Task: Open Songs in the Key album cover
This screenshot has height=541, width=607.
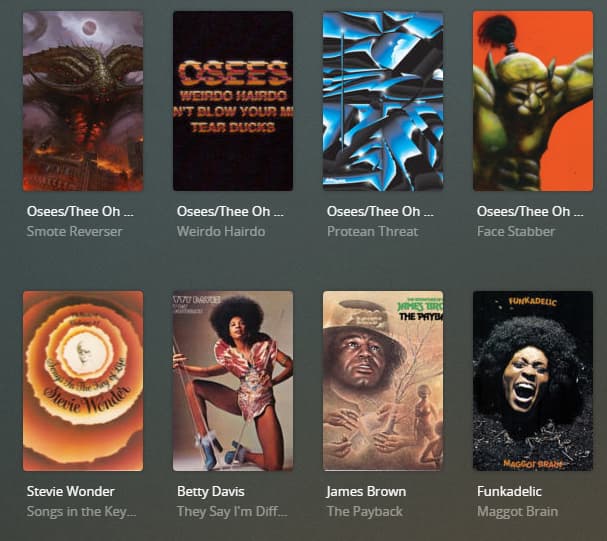Action: coord(83,381)
